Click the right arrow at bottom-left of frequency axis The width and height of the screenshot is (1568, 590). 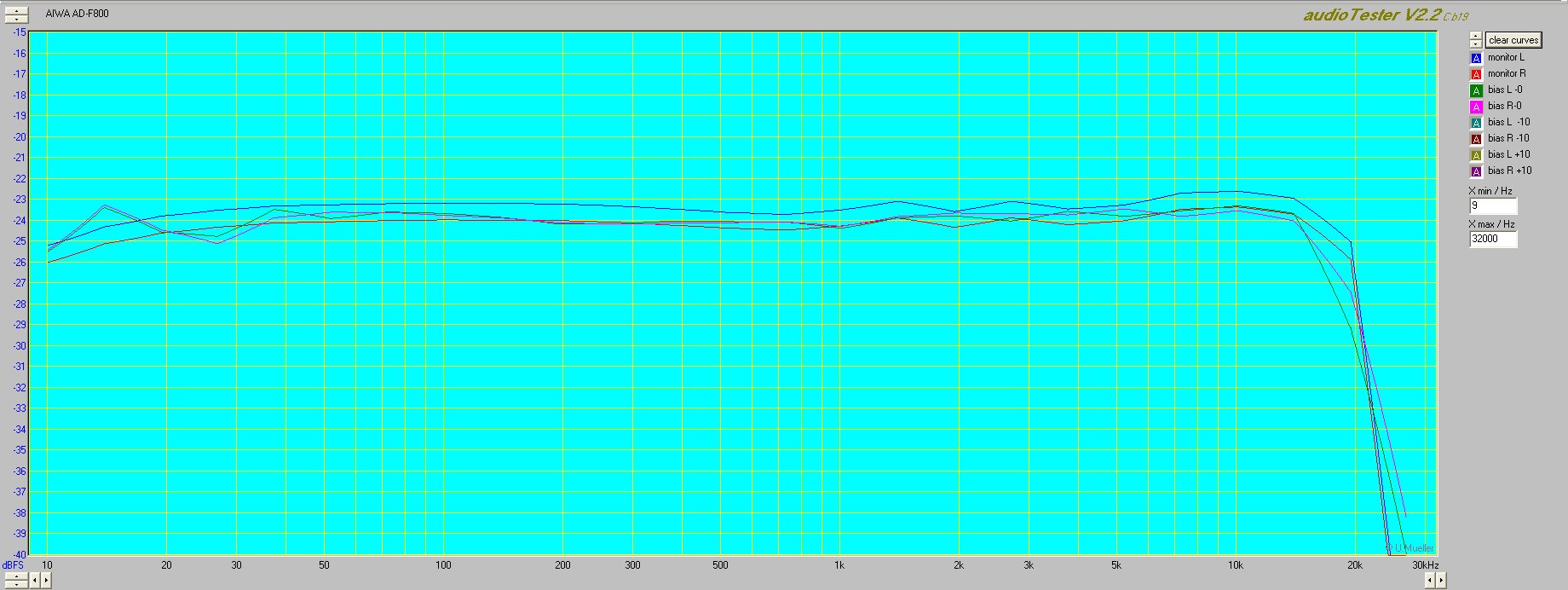46,581
